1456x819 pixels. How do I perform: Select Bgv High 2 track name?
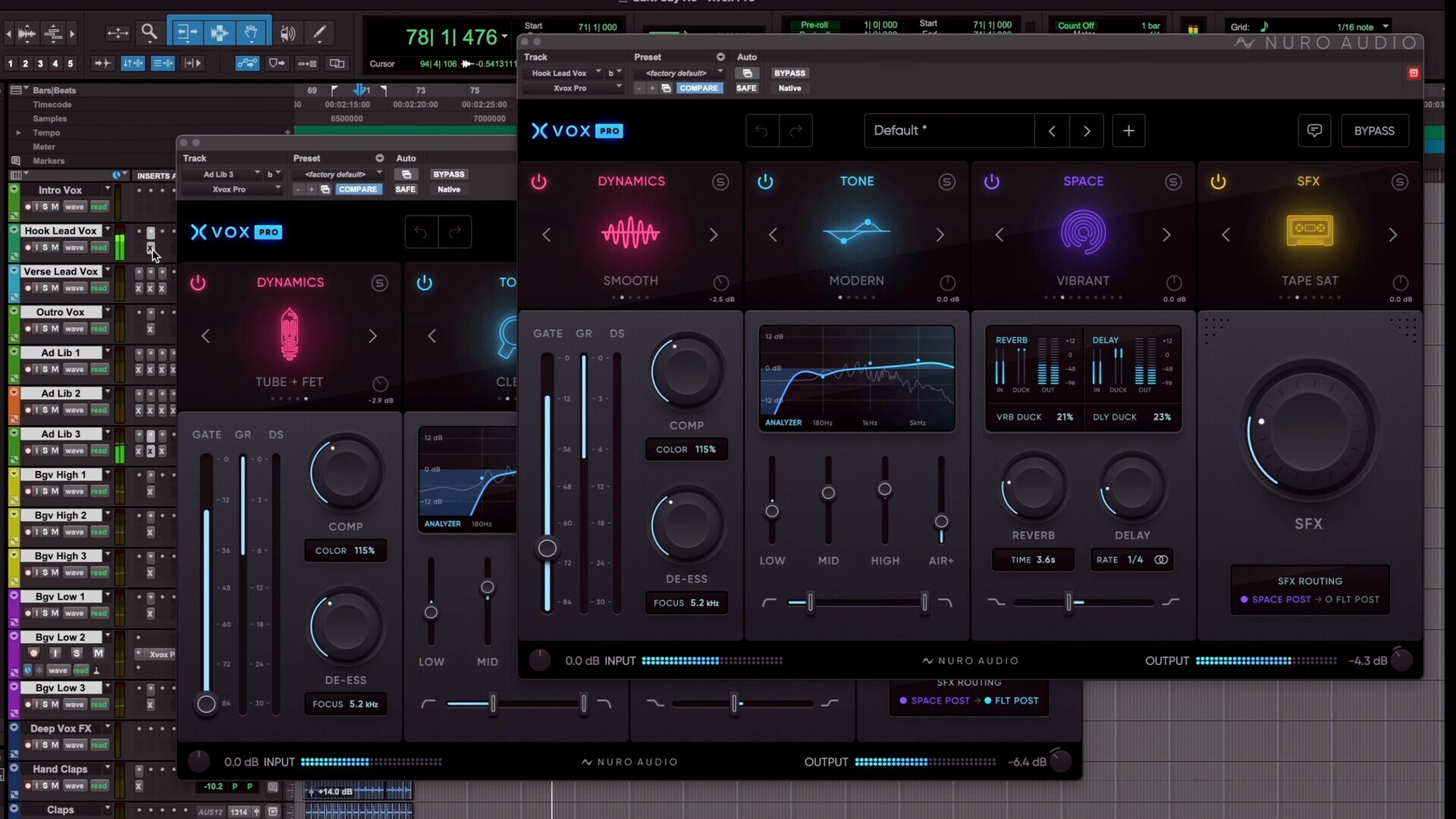click(x=61, y=515)
